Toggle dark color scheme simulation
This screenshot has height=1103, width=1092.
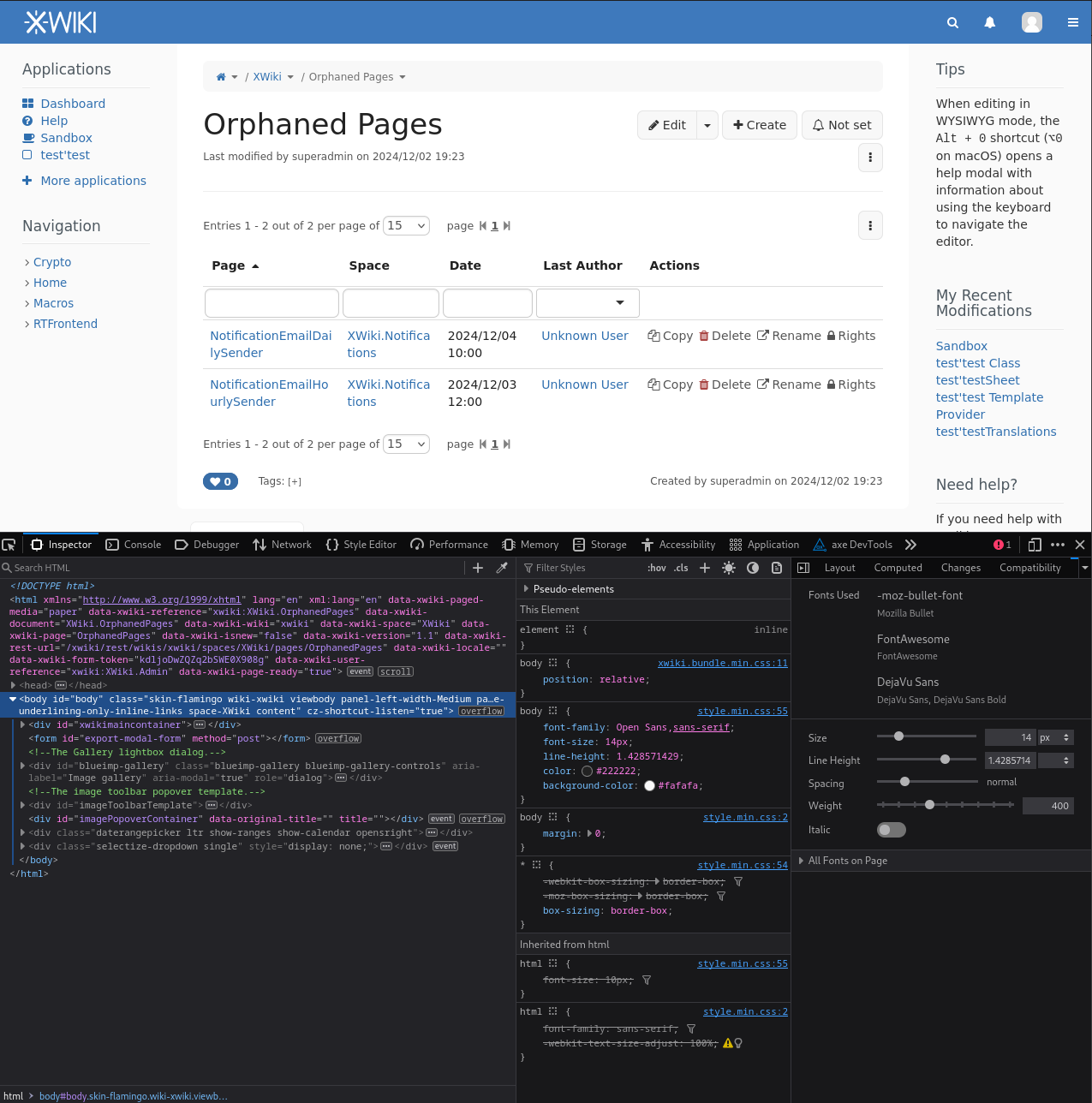753,568
